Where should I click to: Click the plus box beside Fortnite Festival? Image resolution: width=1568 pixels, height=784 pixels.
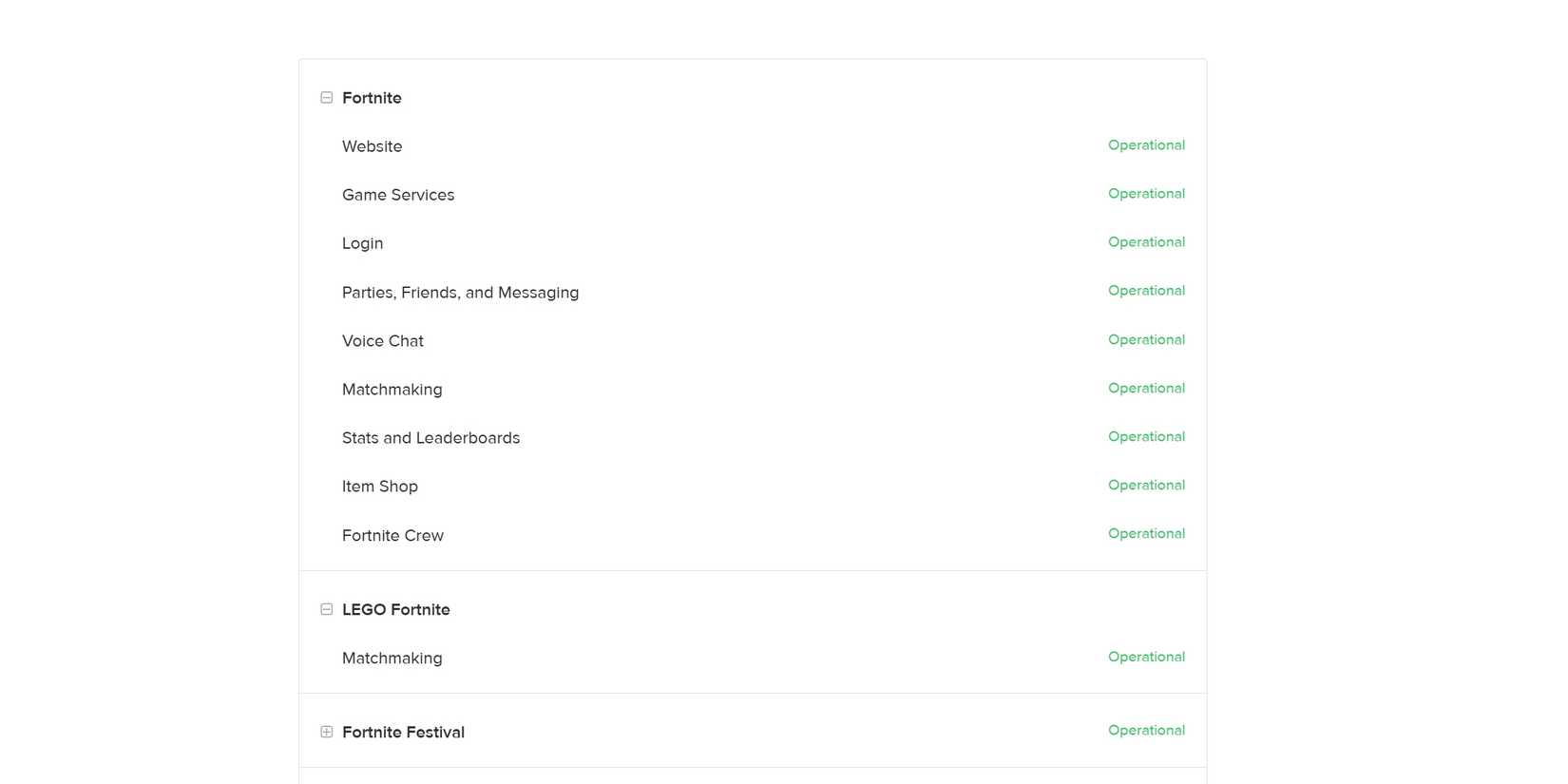tap(326, 732)
